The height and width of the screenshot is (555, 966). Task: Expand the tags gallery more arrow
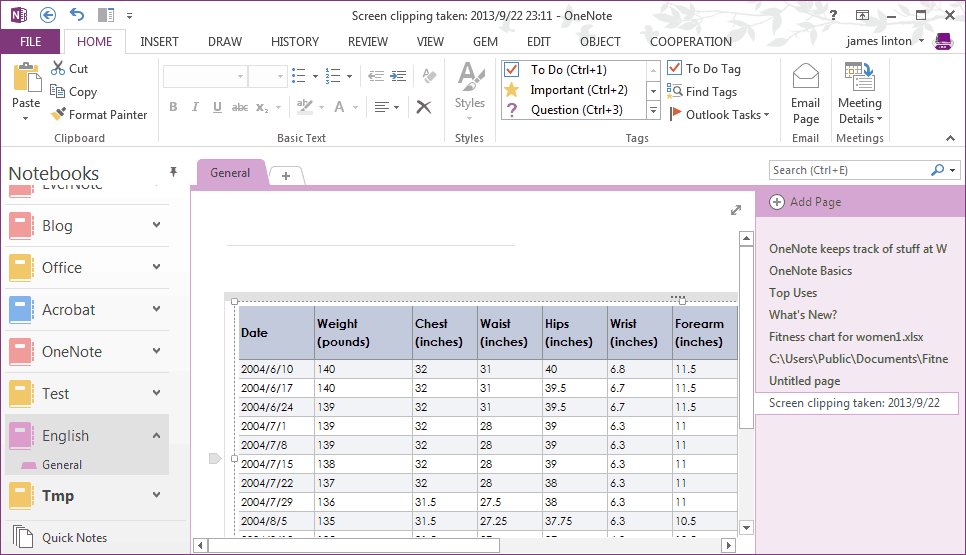click(653, 111)
